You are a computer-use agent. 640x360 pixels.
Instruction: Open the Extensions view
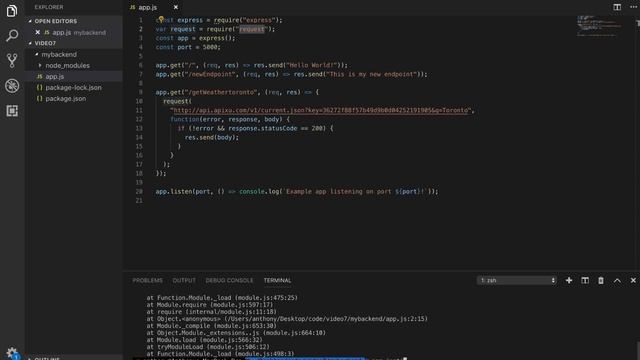pos(12,111)
